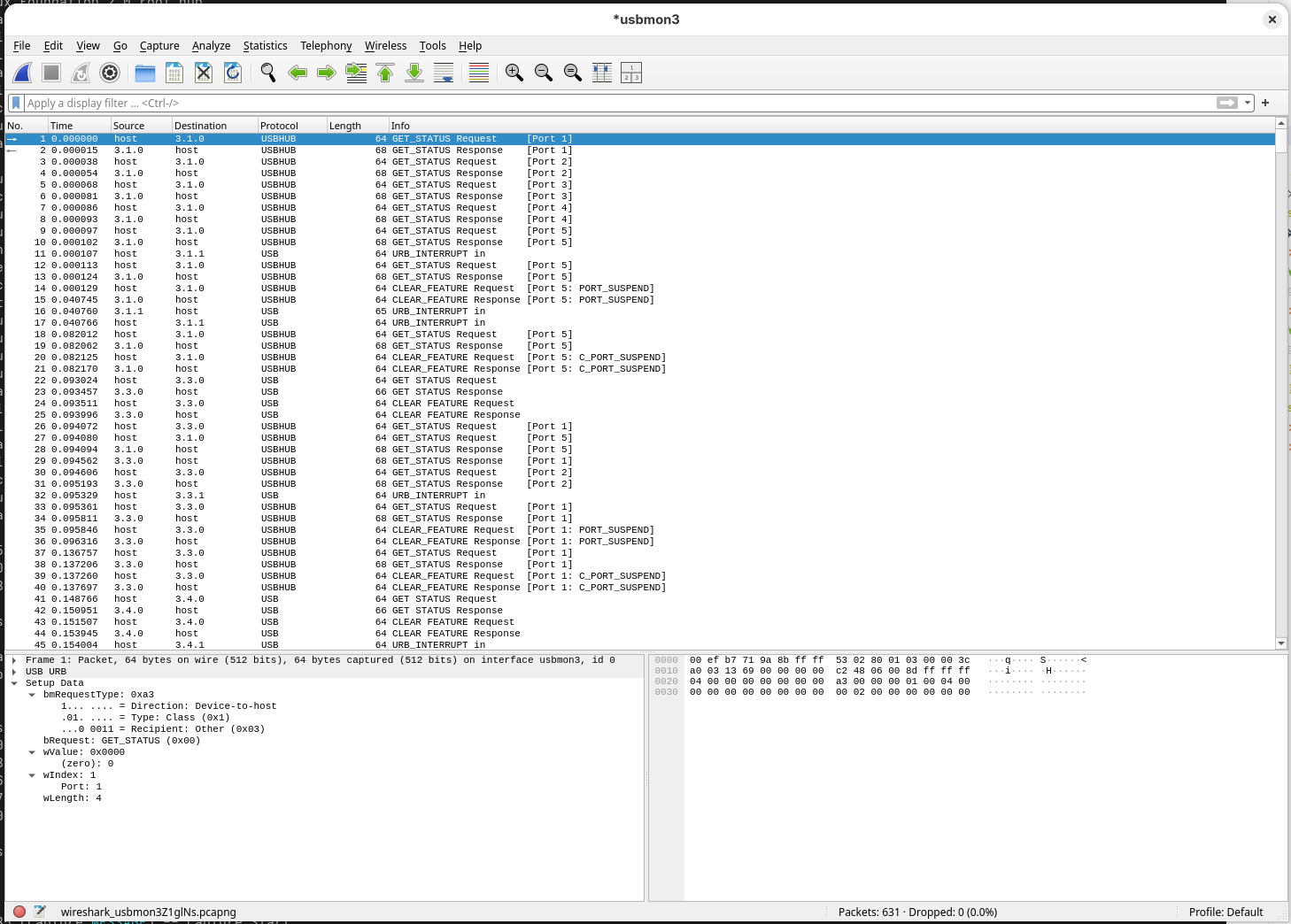
Task: Select packet 15 CLEAR_FEATURE Response
Action: click(354, 299)
